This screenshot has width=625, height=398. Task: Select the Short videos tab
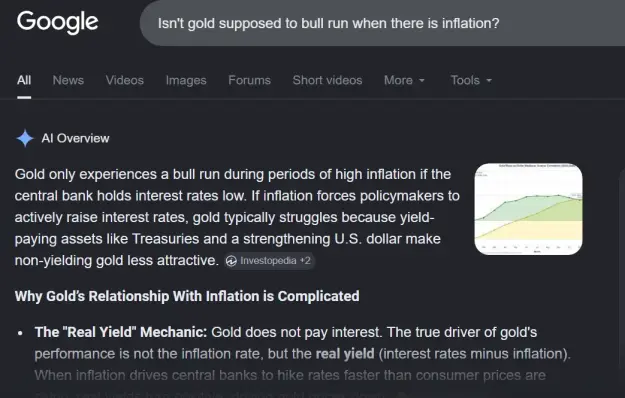327,80
